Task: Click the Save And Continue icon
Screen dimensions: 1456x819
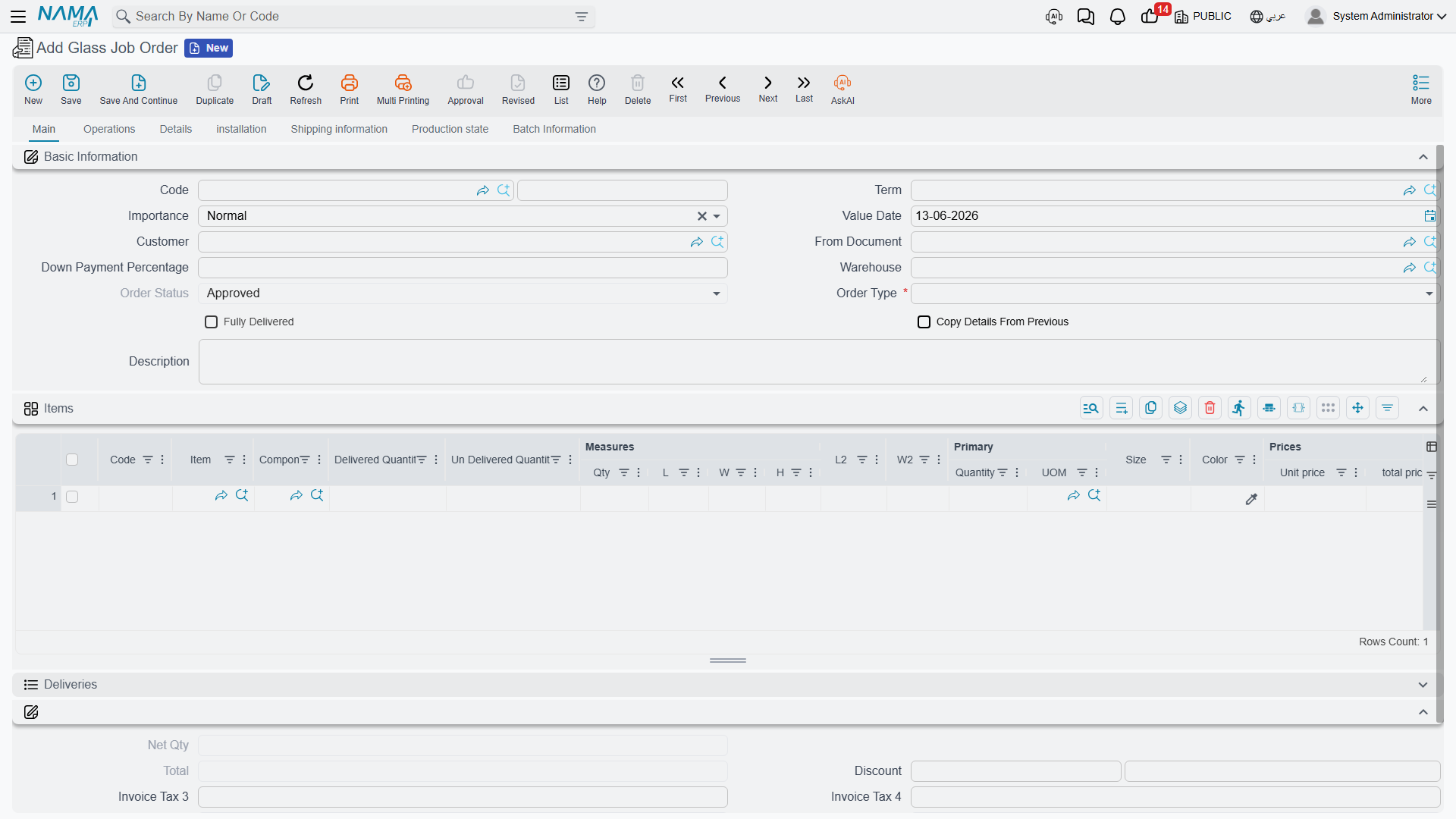Action: pos(138,89)
